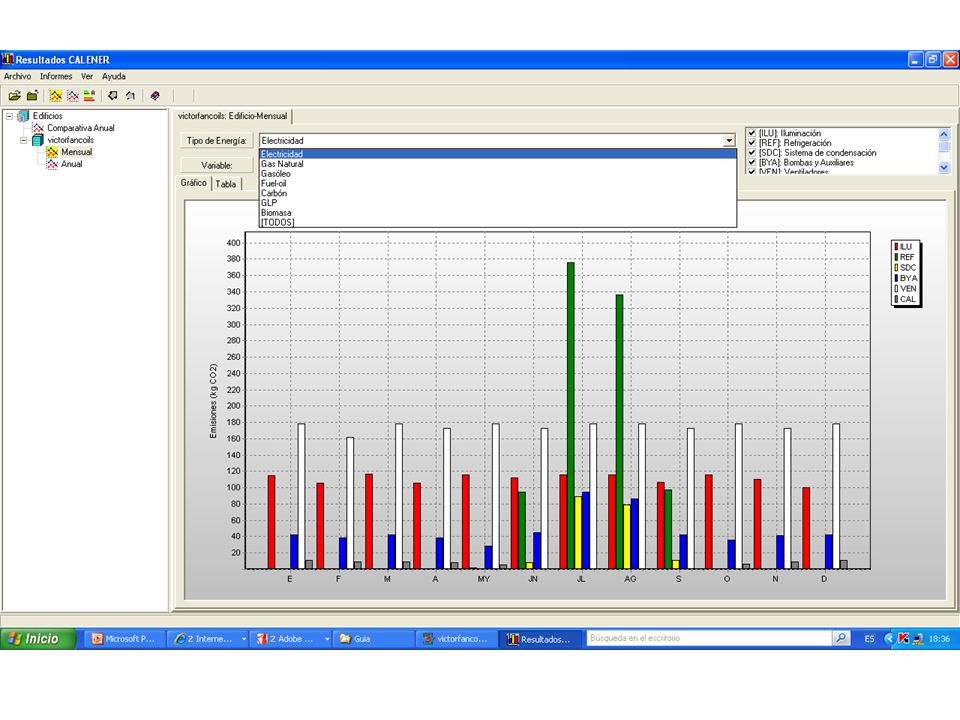Viewport: 960px width, 720px height.
Task: Click the Tipo de Energía combo box arrow
Action: coord(729,140)
